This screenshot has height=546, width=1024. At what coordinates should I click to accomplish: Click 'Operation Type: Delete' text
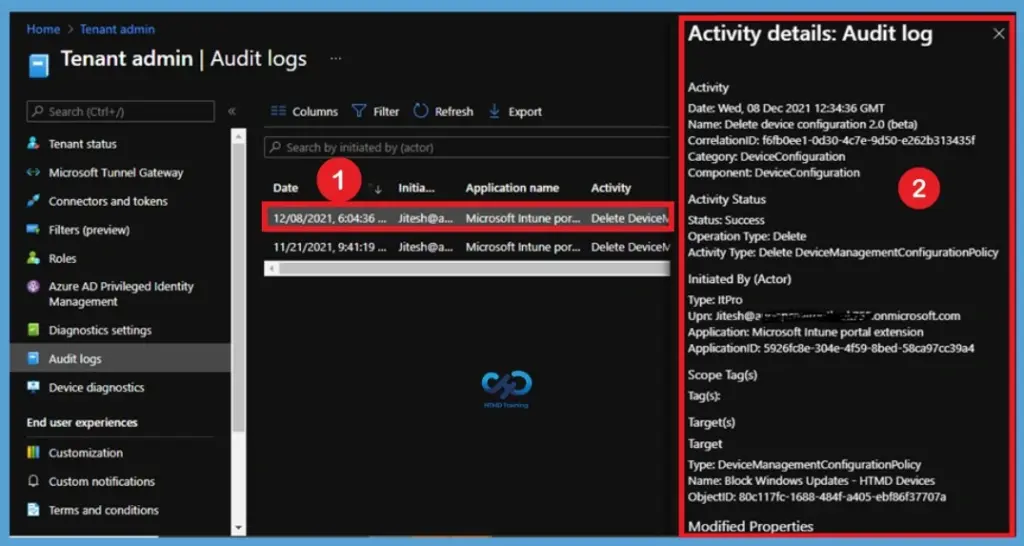[x=747, y=236]
